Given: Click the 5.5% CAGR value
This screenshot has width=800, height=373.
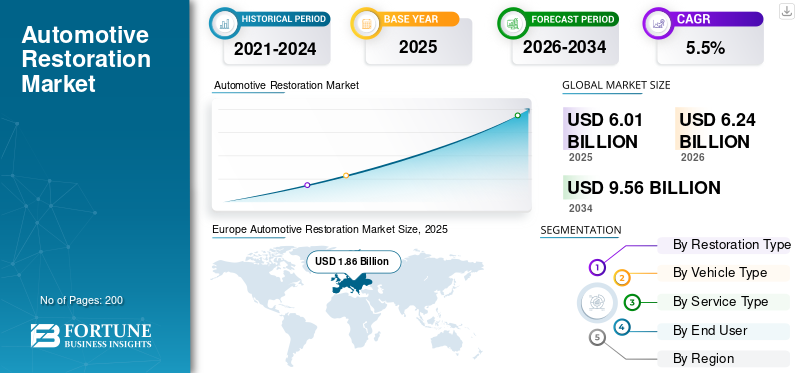Looking at the screenshot, I should tap(706, 48).
